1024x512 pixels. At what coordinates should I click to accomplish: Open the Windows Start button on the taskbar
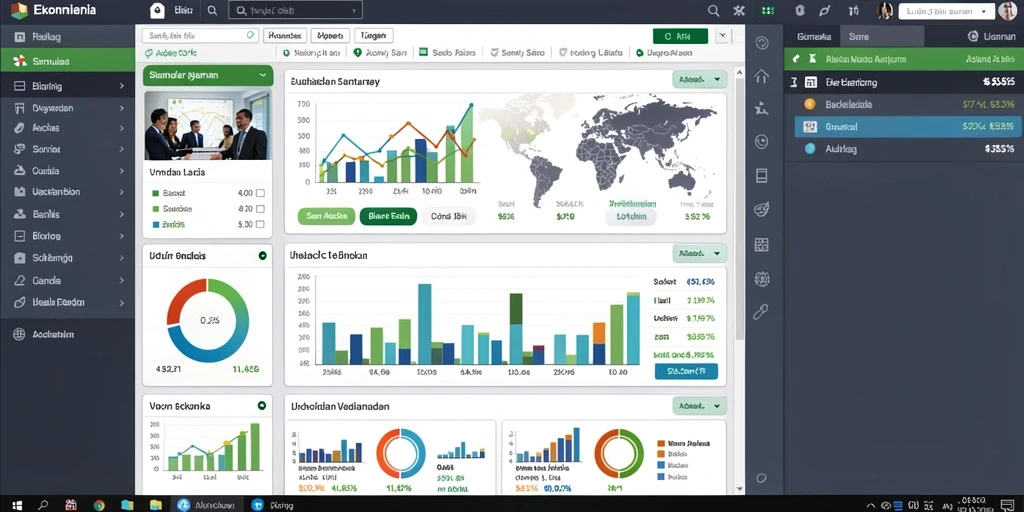pyautogui.click(x=17, y=505)
